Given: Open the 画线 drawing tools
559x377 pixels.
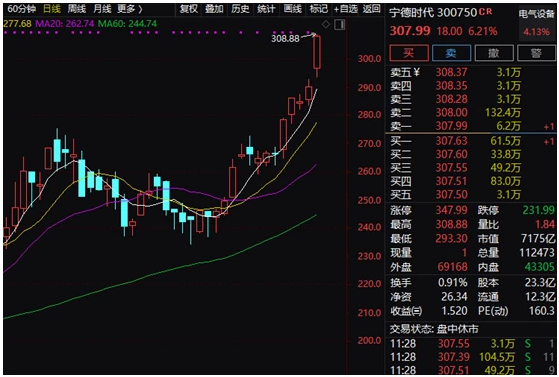Looking at the screenshot, I should 293,9.
